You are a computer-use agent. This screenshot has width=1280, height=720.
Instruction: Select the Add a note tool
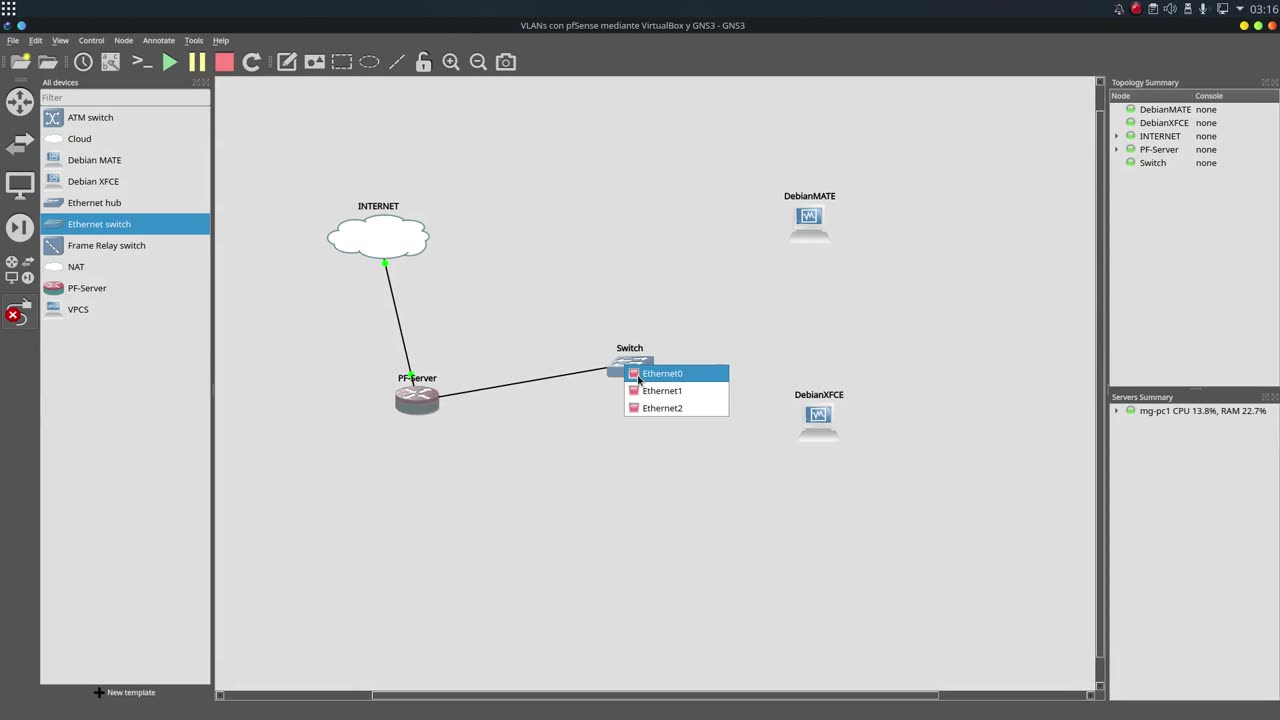pyautogui.click(x=287, y=62)
